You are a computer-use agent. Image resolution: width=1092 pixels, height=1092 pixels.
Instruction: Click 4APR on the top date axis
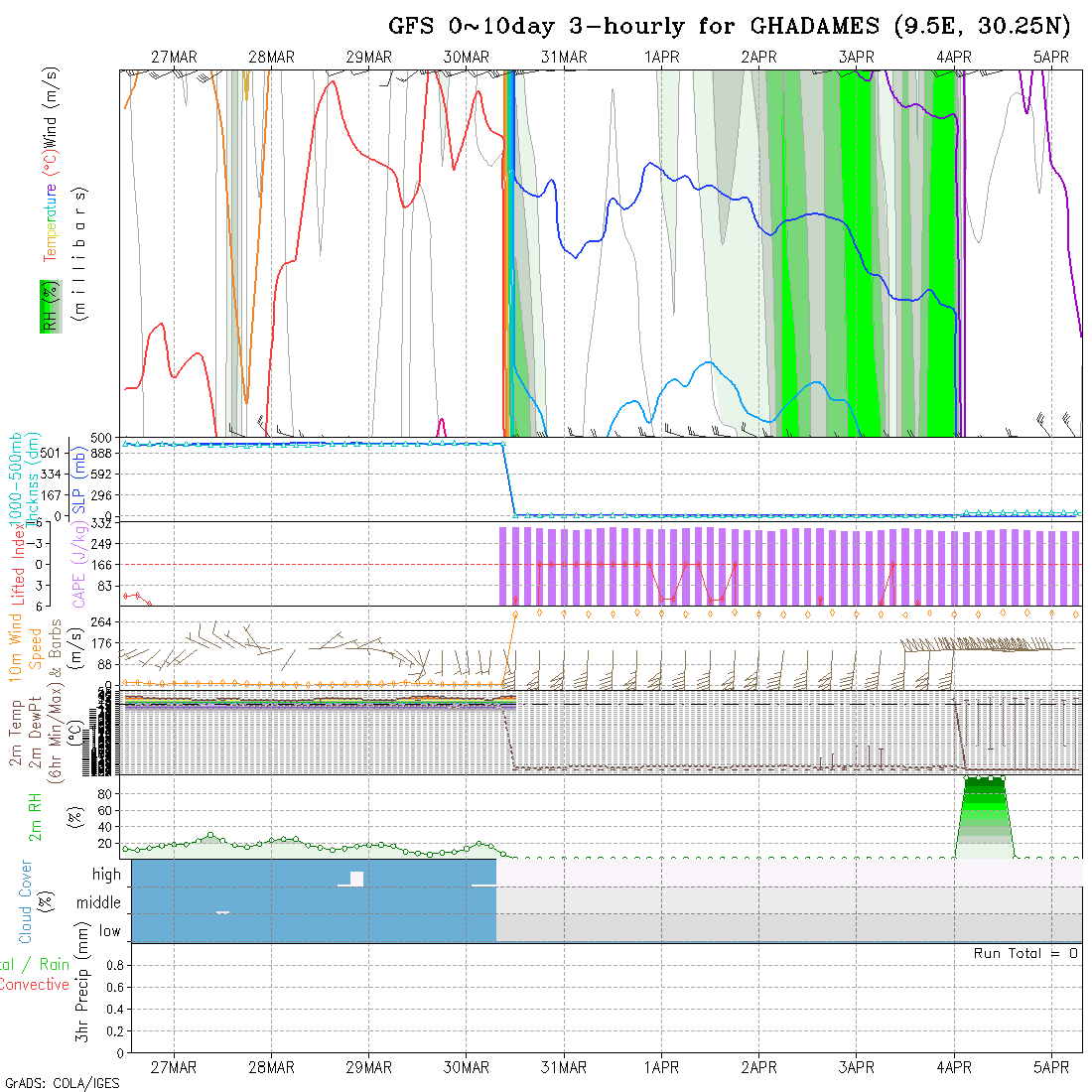pos(954,58)
